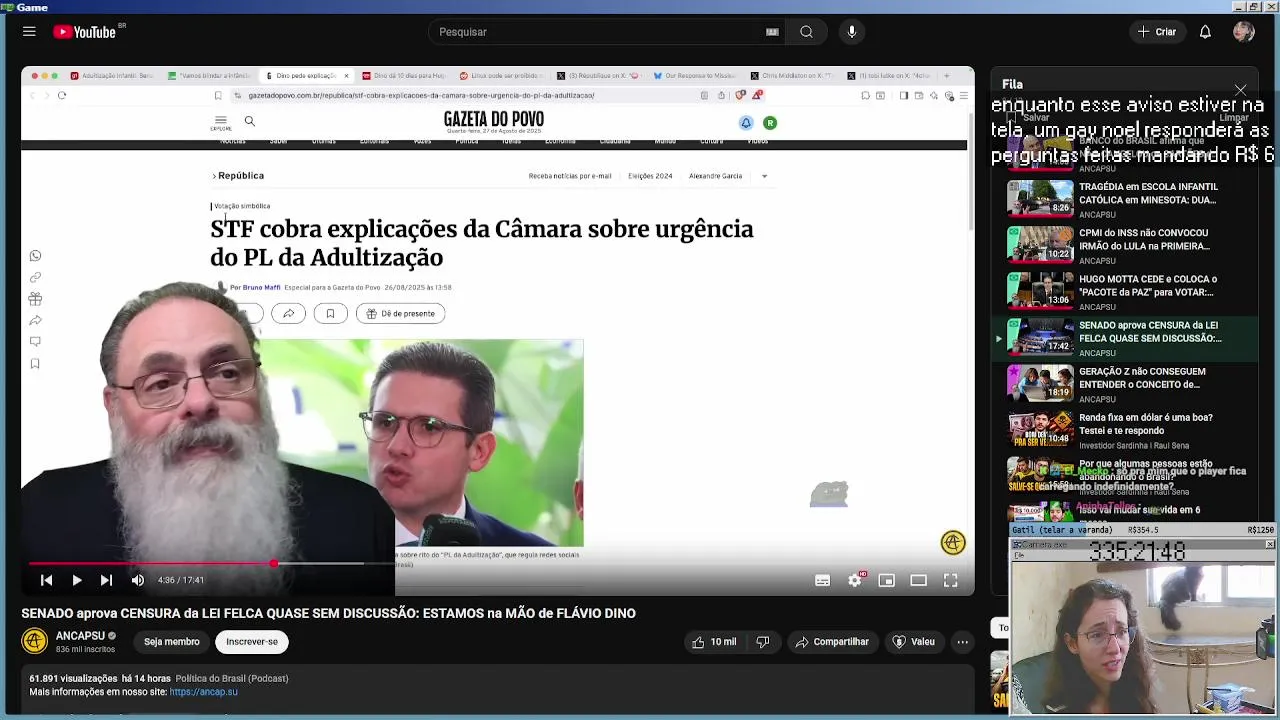Click the article share arrow button

click(x=288, y=313)
